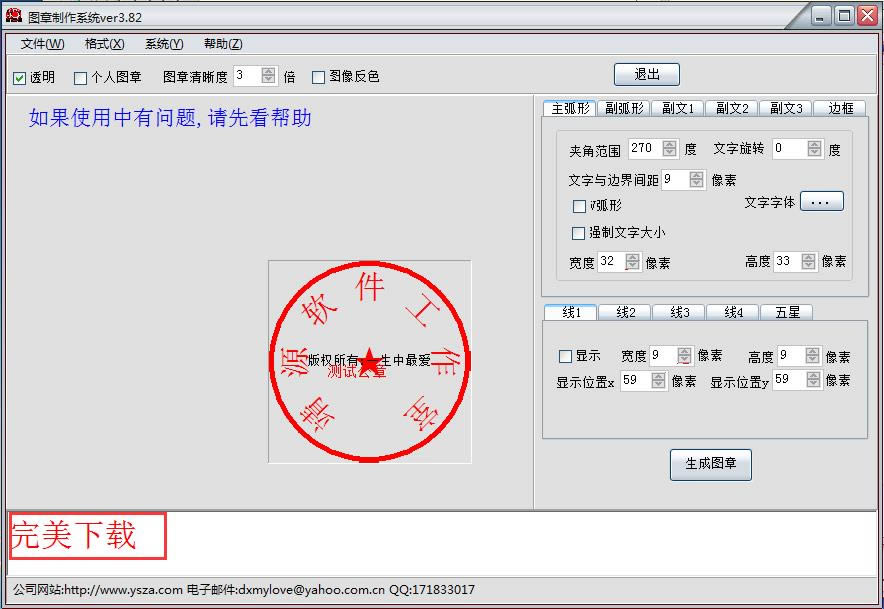The image size is (884, 609).
Task: Click the red seal preview image
Action: click(x=370, y=362)
